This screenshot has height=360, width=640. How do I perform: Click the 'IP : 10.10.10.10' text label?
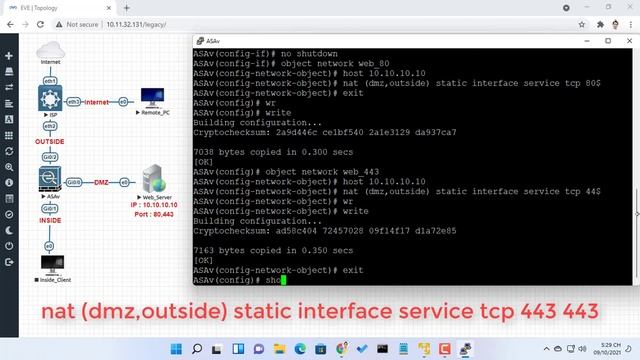pyautogui.click(x=154, y=205)
